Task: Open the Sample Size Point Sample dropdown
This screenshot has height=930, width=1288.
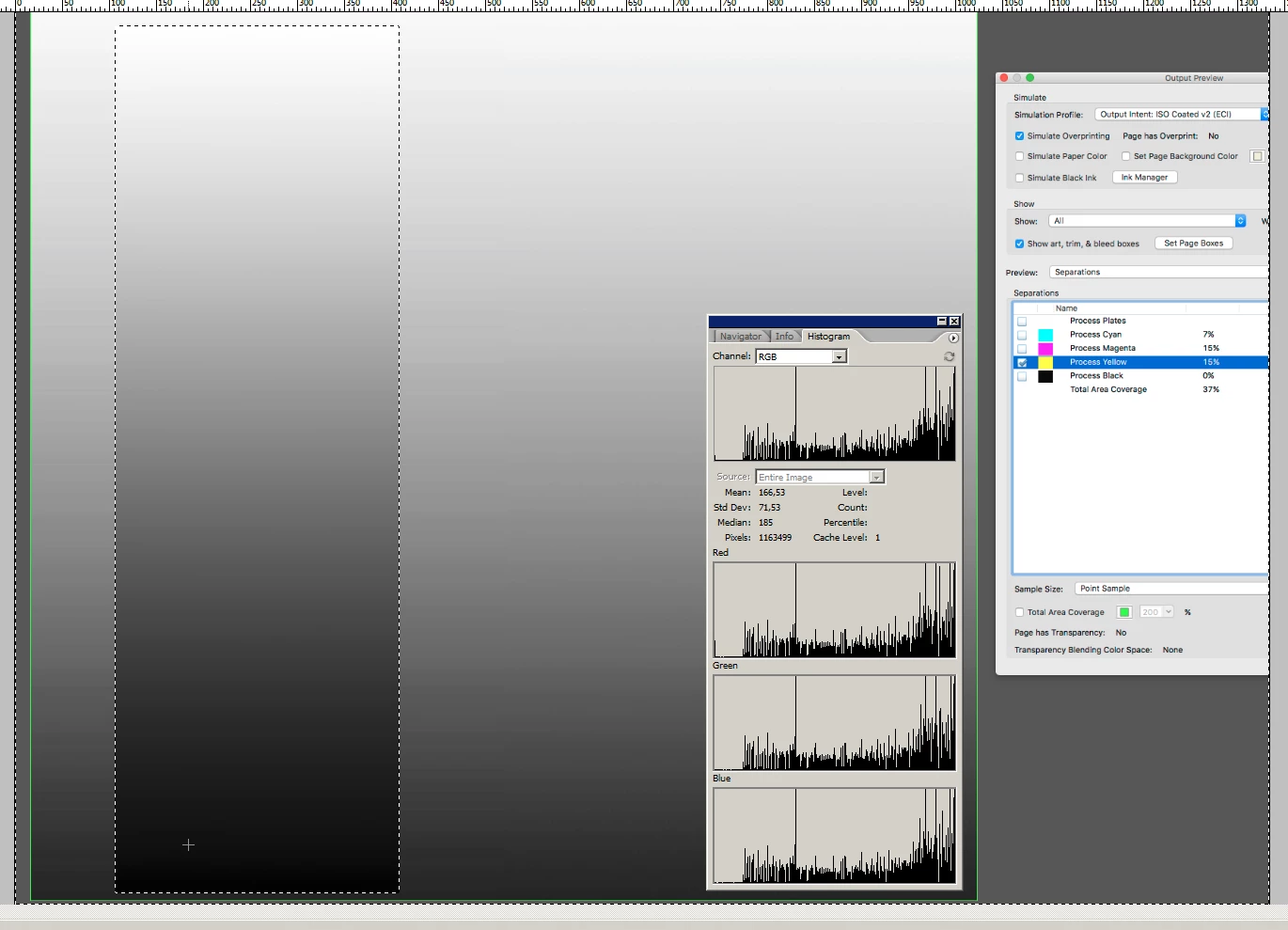Action: point(1171,589)
